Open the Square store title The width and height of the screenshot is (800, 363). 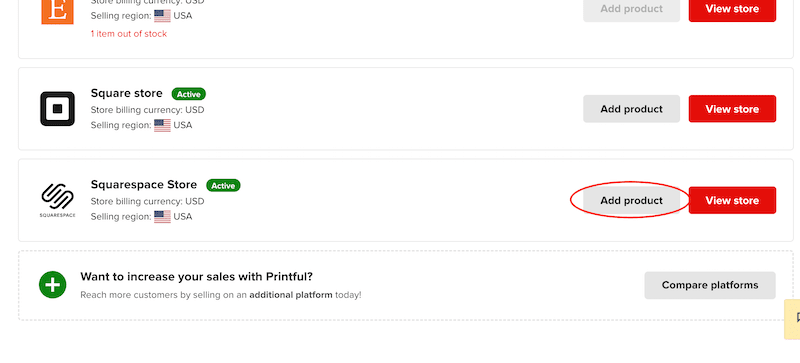point(127,93)
